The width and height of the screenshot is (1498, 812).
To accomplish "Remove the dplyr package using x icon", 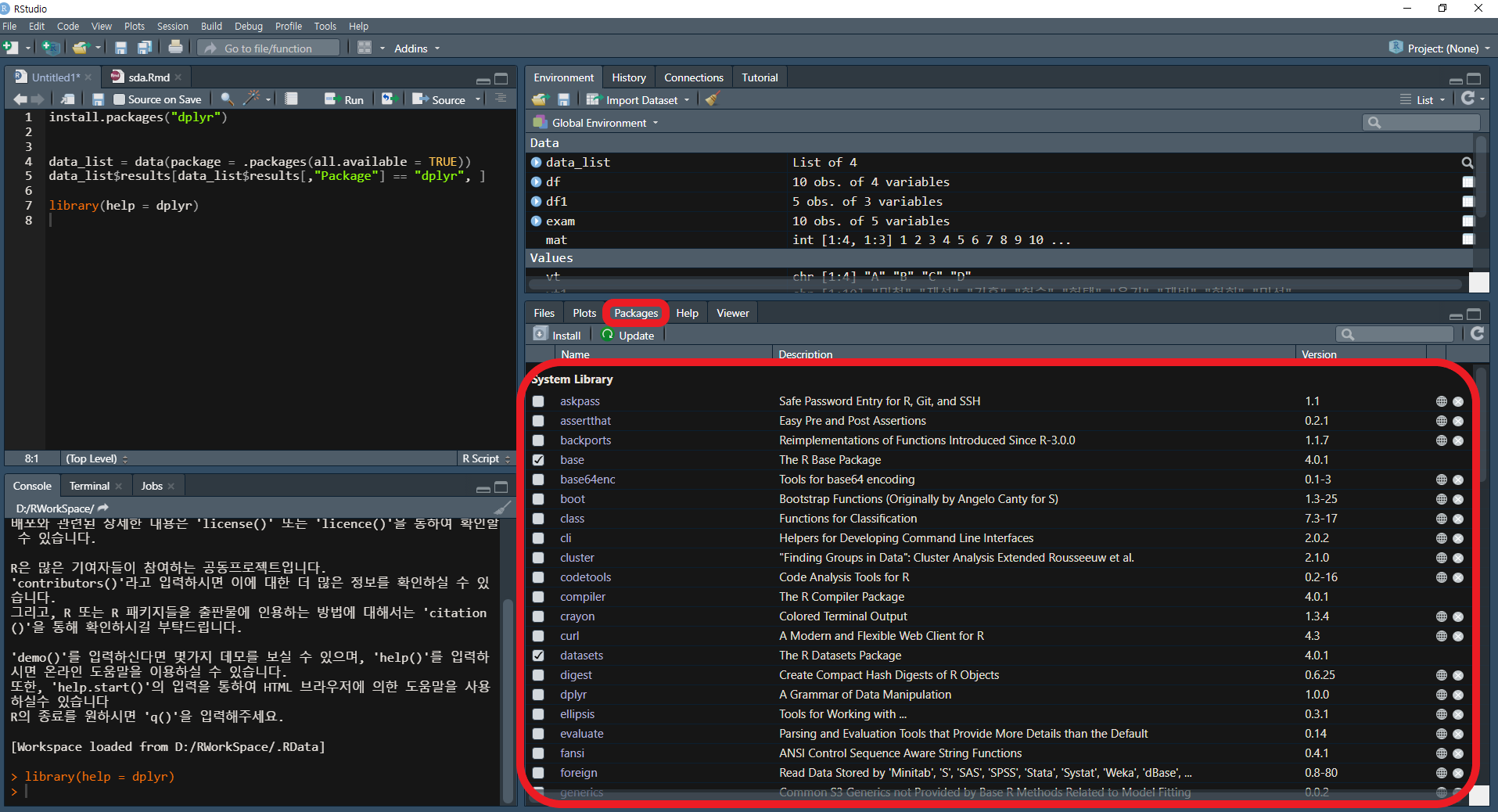I will pyautogui.click(x=1458, y=695).
